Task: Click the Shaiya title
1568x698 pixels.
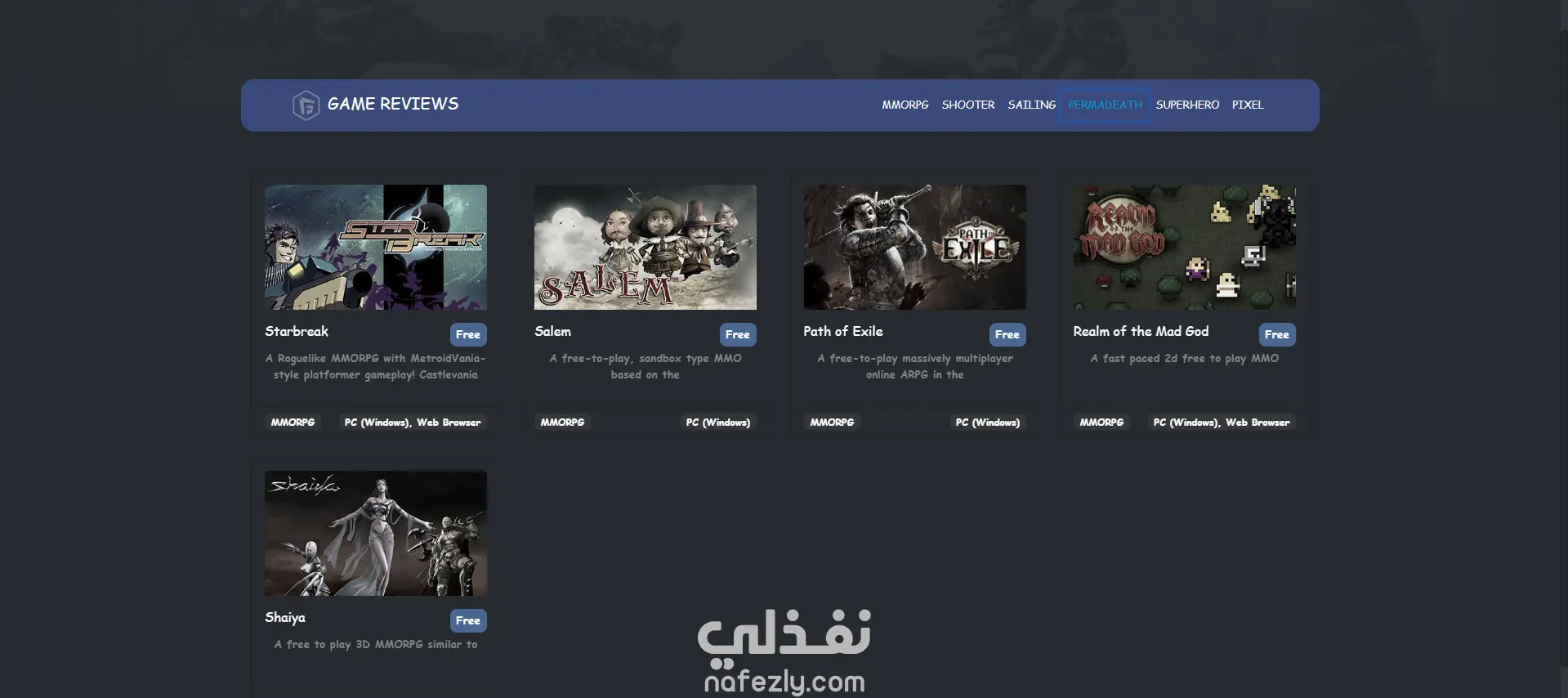Action: click(x=285, y=617)
